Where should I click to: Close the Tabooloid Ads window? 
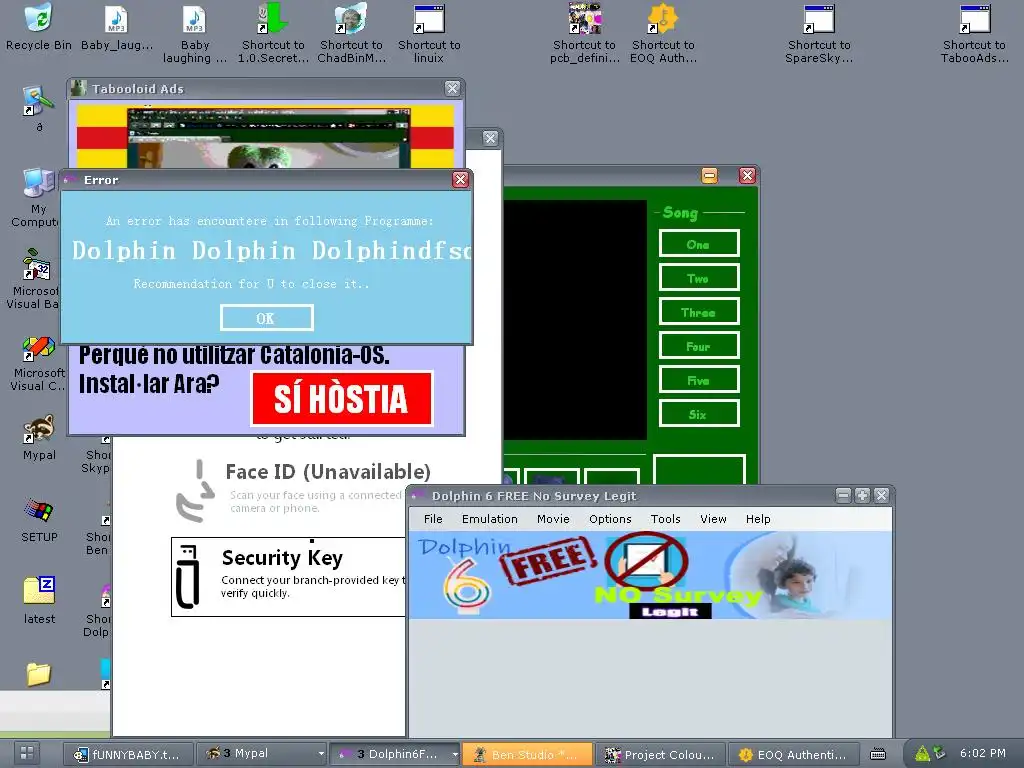tap(453, 88)
